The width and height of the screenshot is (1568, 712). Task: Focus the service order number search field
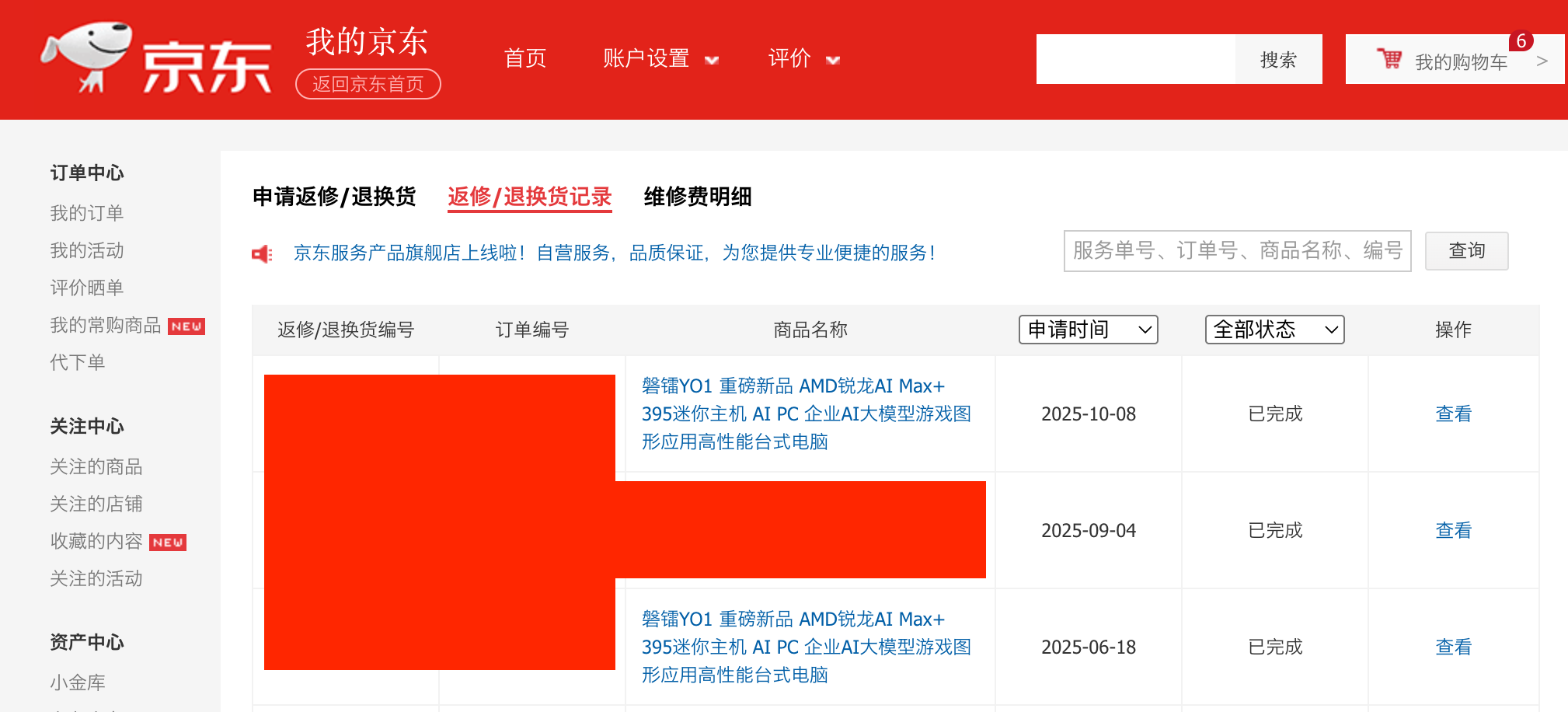pyautogui.click(x=1237, y=251)
